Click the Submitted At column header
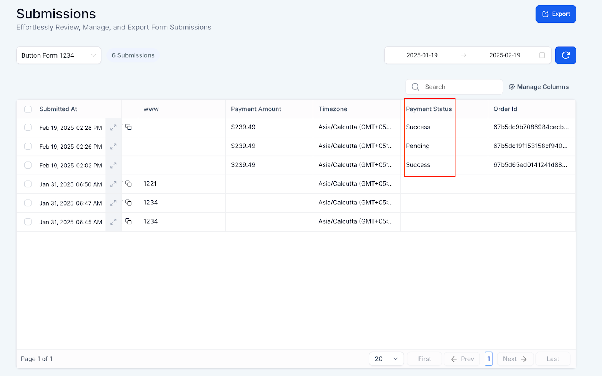 [58, 109]
